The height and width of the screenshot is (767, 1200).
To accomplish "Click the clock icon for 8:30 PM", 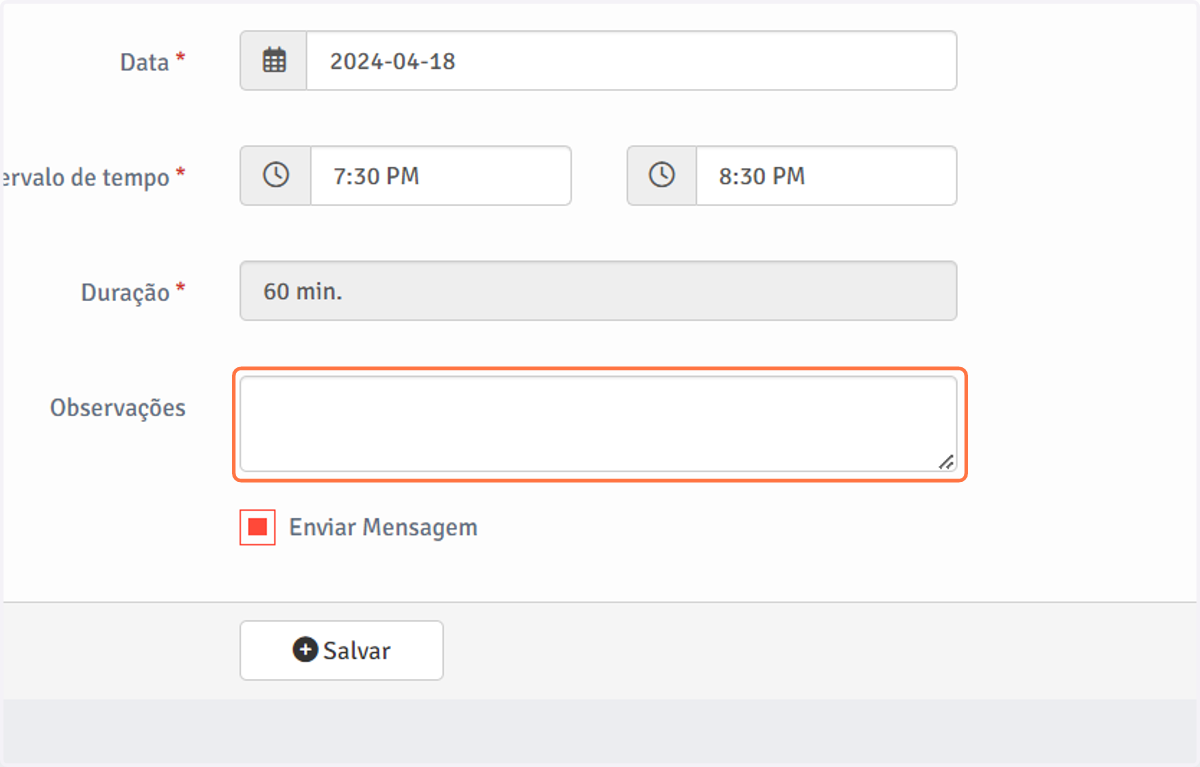I will pos(662,175).
